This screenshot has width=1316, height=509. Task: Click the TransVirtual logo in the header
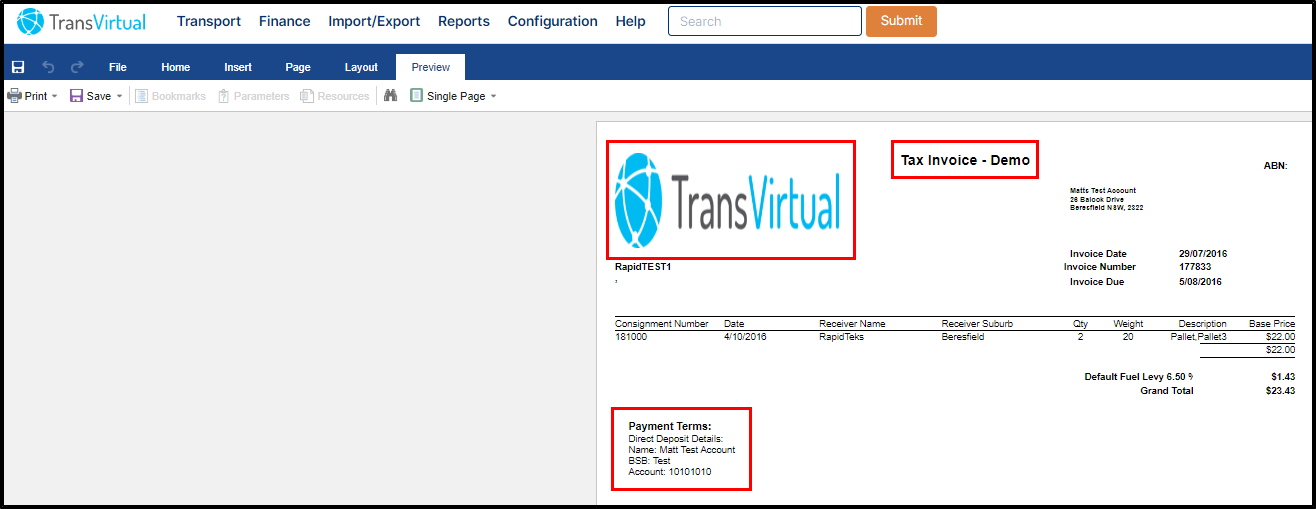82,21
